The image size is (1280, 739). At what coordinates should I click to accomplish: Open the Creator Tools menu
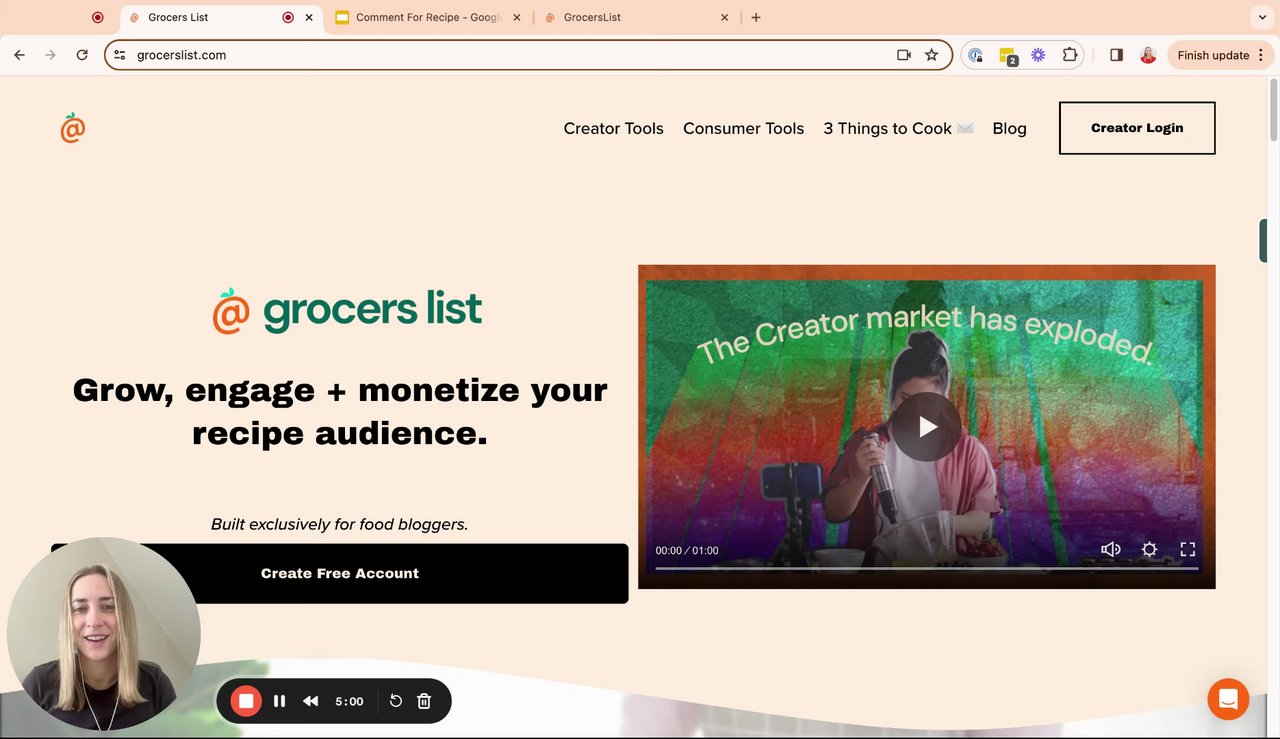click(614, 128)
